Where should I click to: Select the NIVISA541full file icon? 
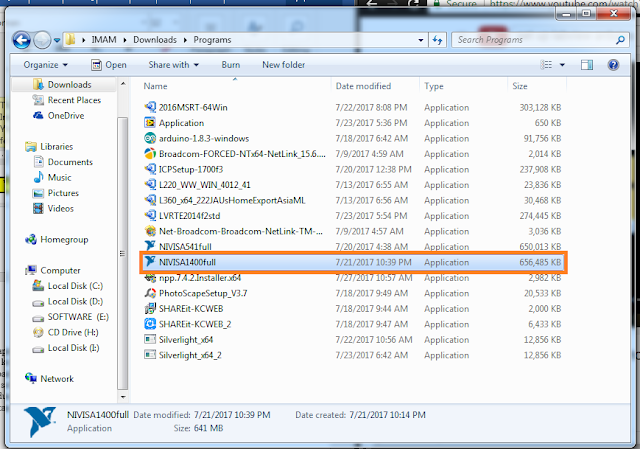coord(150,246)
